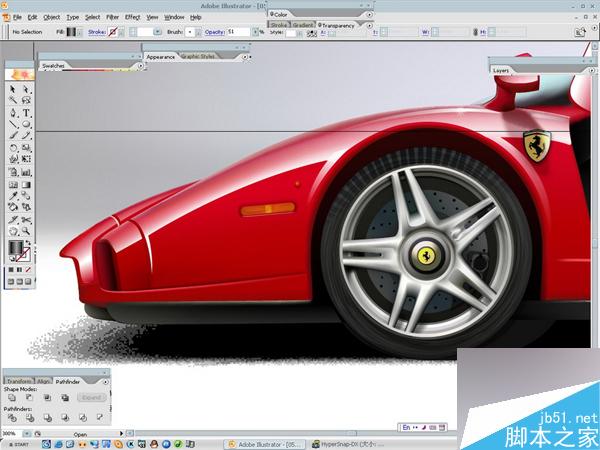Select the Direct Selection tool

coord(26,88)
